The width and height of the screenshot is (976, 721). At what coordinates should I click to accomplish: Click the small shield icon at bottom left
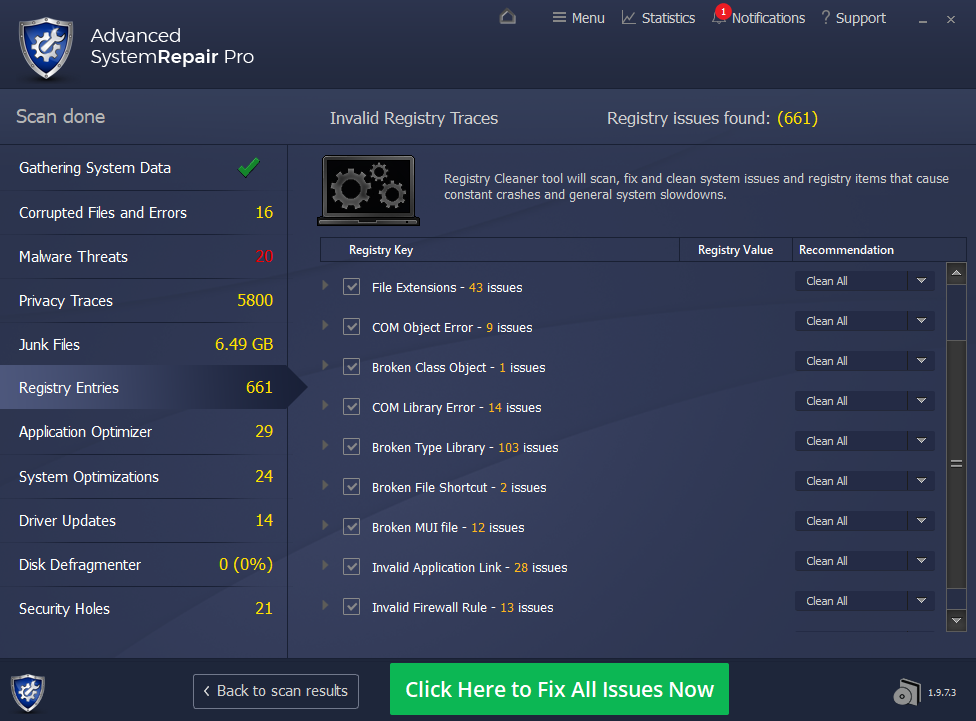point(27,692)
